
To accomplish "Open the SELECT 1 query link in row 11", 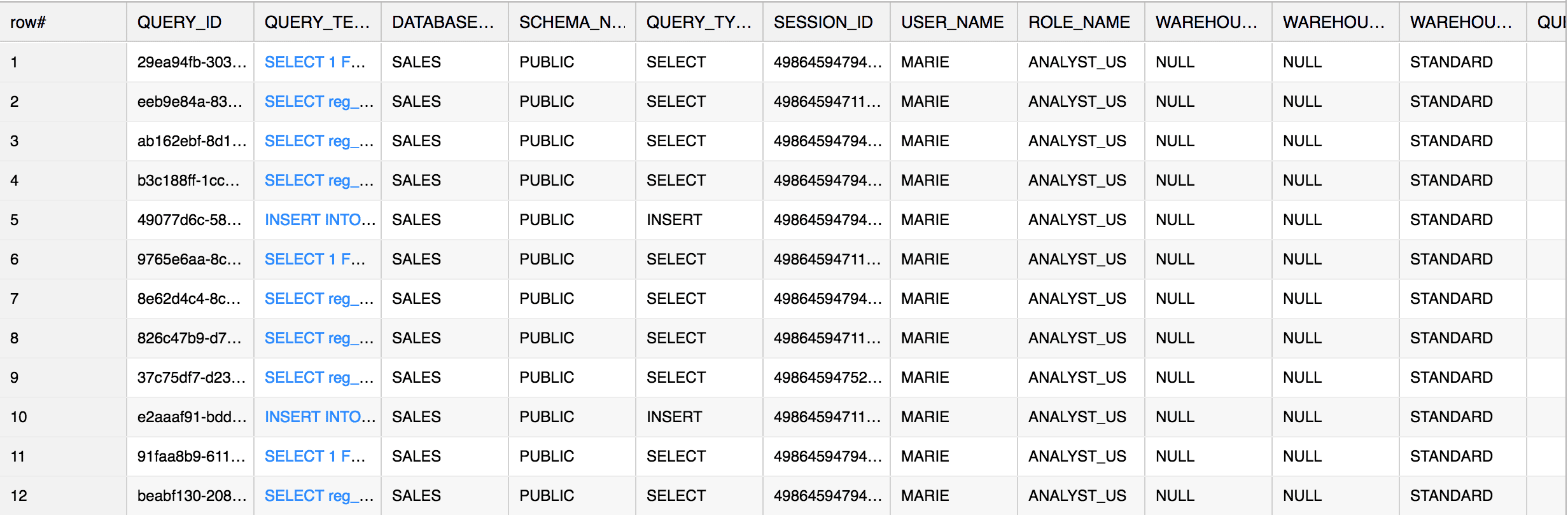I will pos(316,456).
